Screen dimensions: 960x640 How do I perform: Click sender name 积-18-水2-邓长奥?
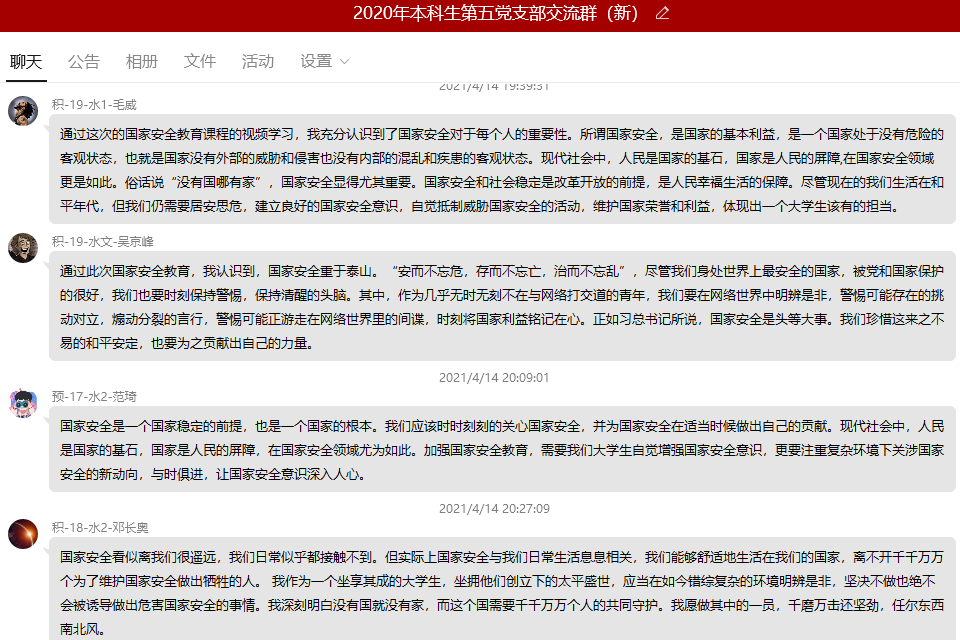pos(100,528)
